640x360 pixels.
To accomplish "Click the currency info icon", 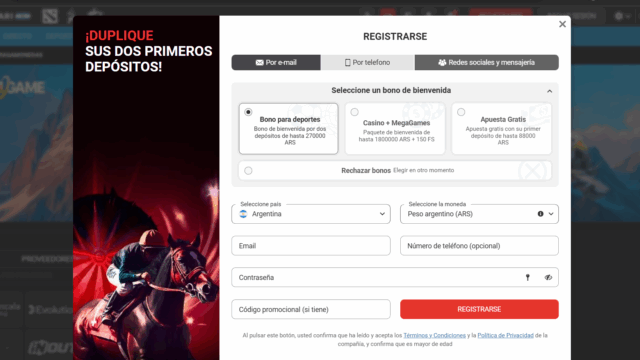I will click(540, 214).
